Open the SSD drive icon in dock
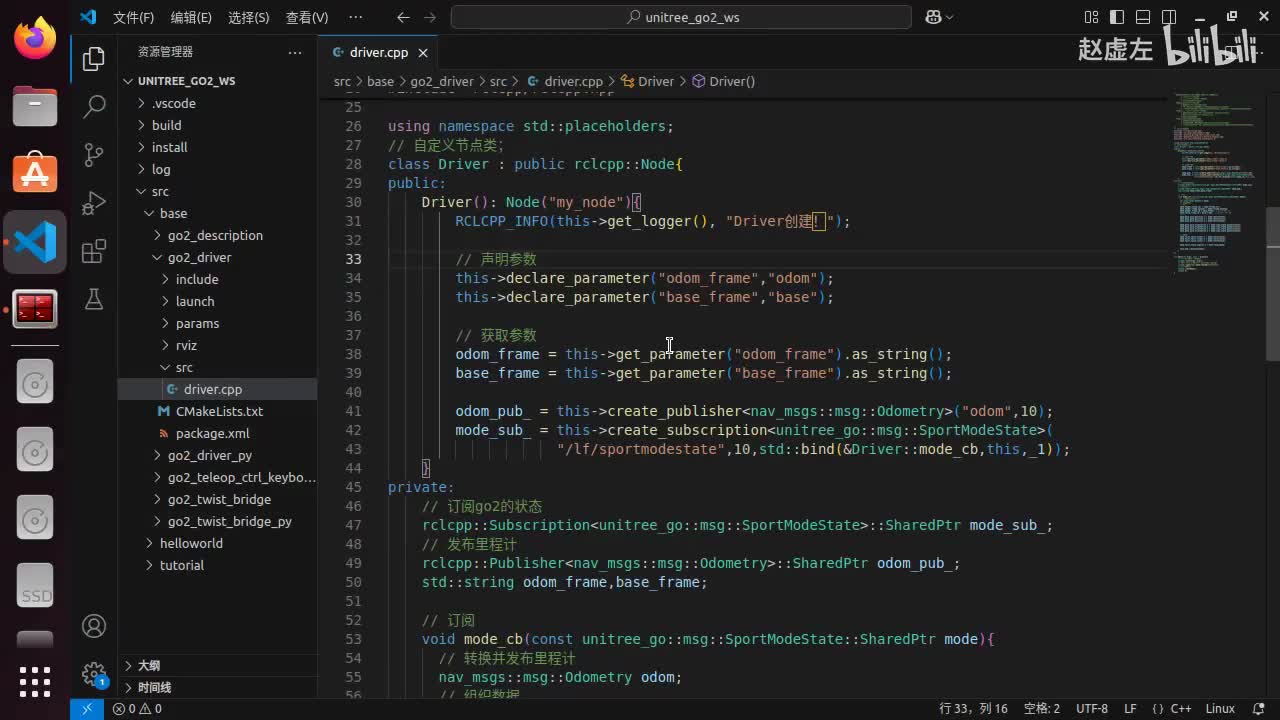This screenshot has height=720, width=1280. point(35,586)
